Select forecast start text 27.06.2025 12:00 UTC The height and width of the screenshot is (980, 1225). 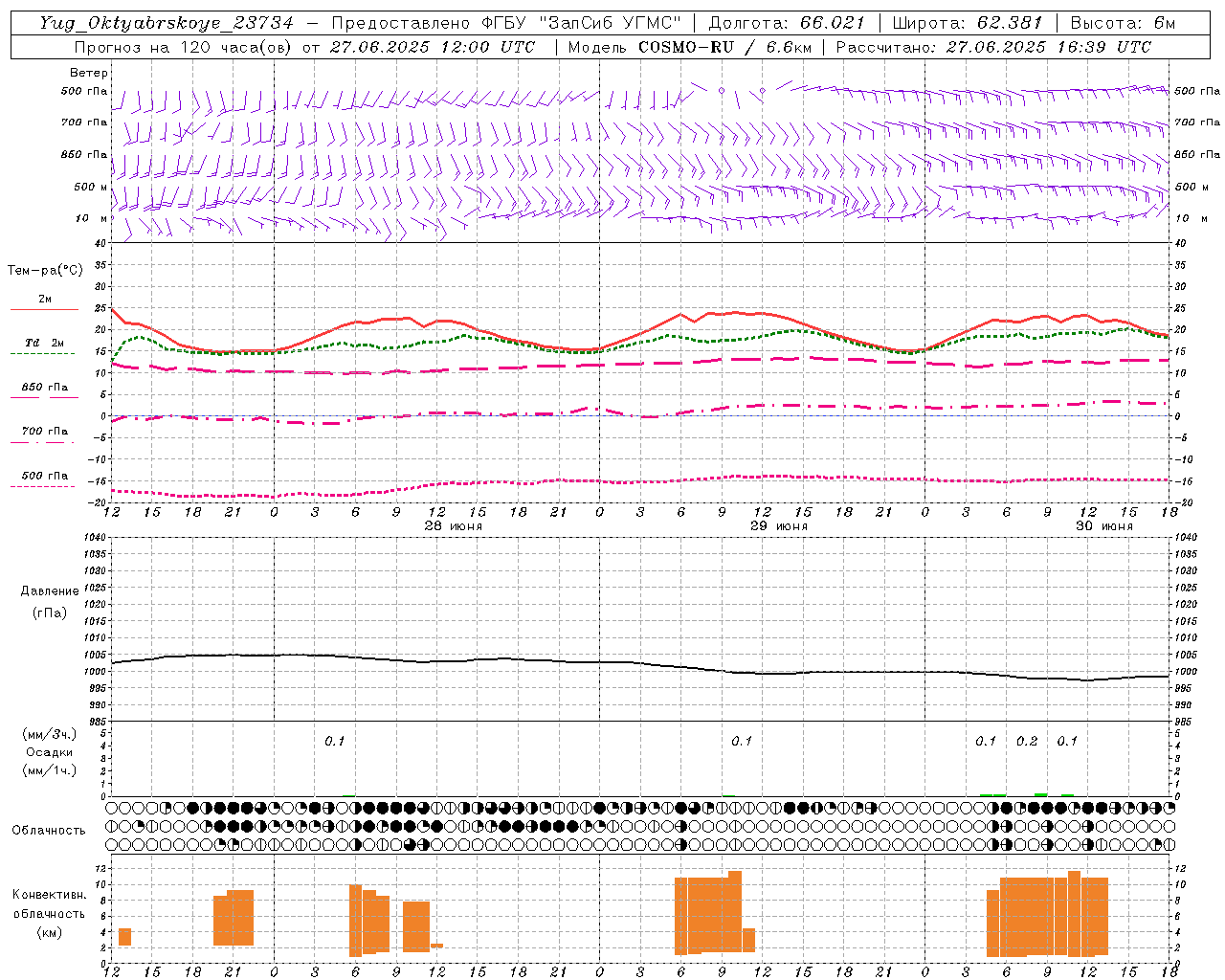point(433,47)
